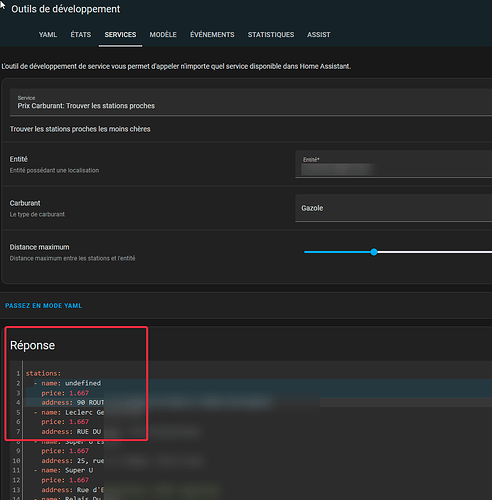Switch to the ASSIST tab

pos(319,35)
